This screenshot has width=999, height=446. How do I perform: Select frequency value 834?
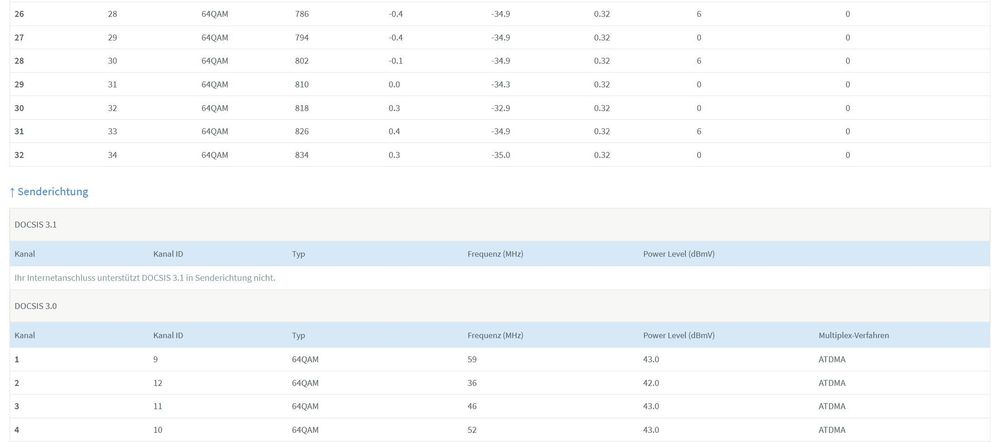tap(302, 155)
